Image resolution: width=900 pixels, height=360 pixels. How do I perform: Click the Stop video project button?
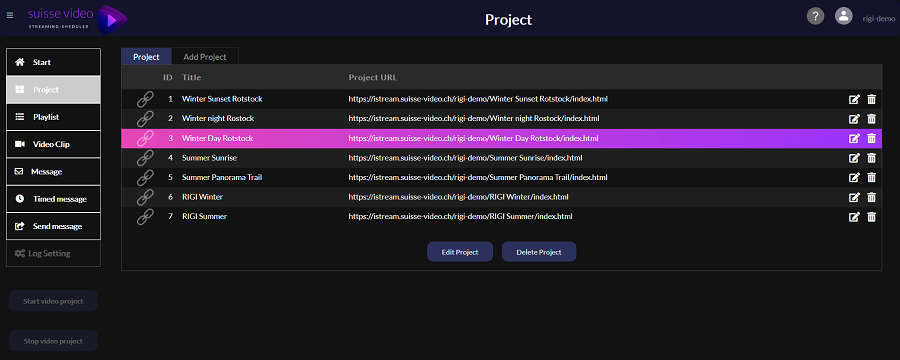click(53, 340)
